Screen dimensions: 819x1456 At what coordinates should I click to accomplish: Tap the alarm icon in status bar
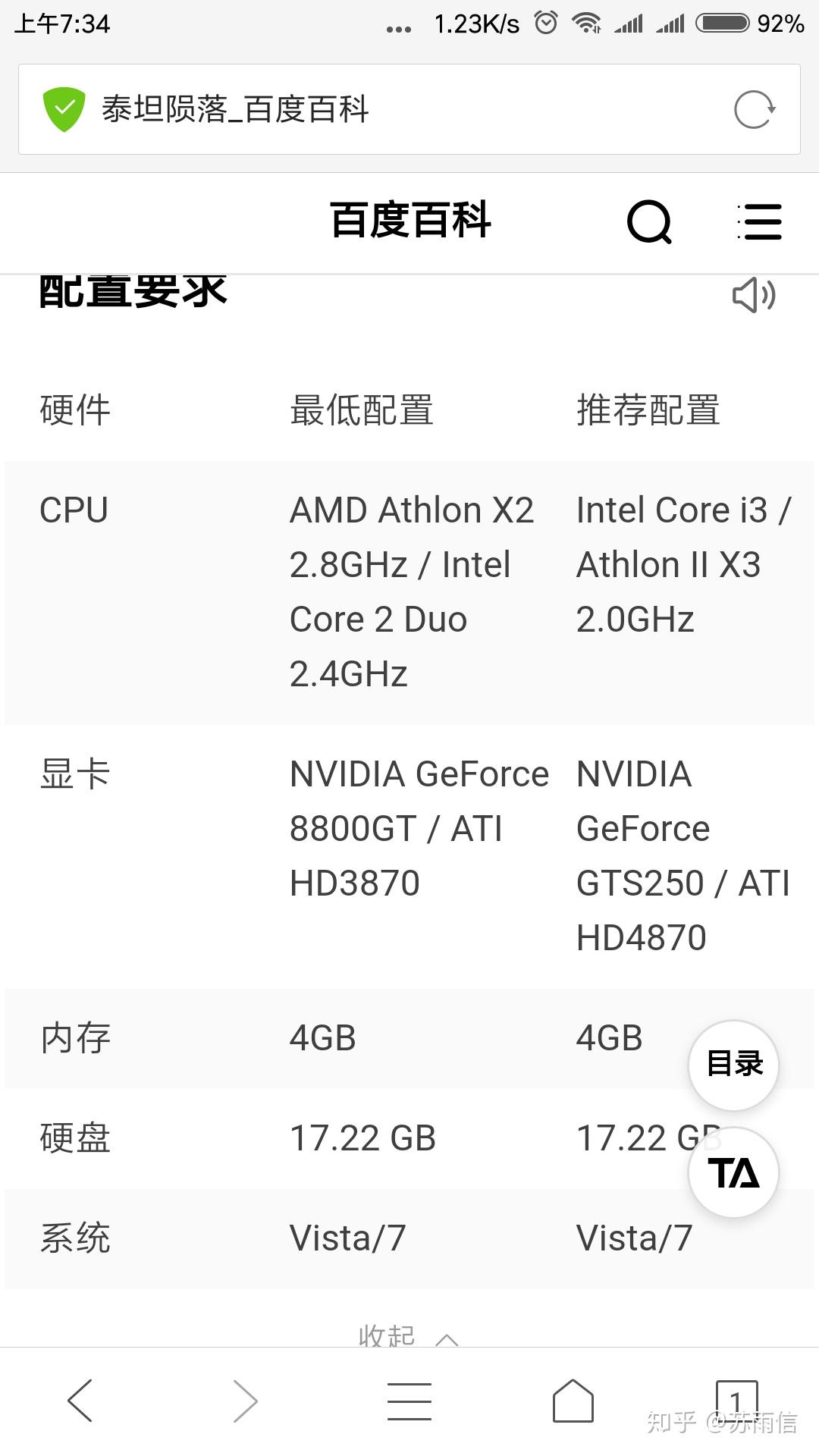click(546, 23)
